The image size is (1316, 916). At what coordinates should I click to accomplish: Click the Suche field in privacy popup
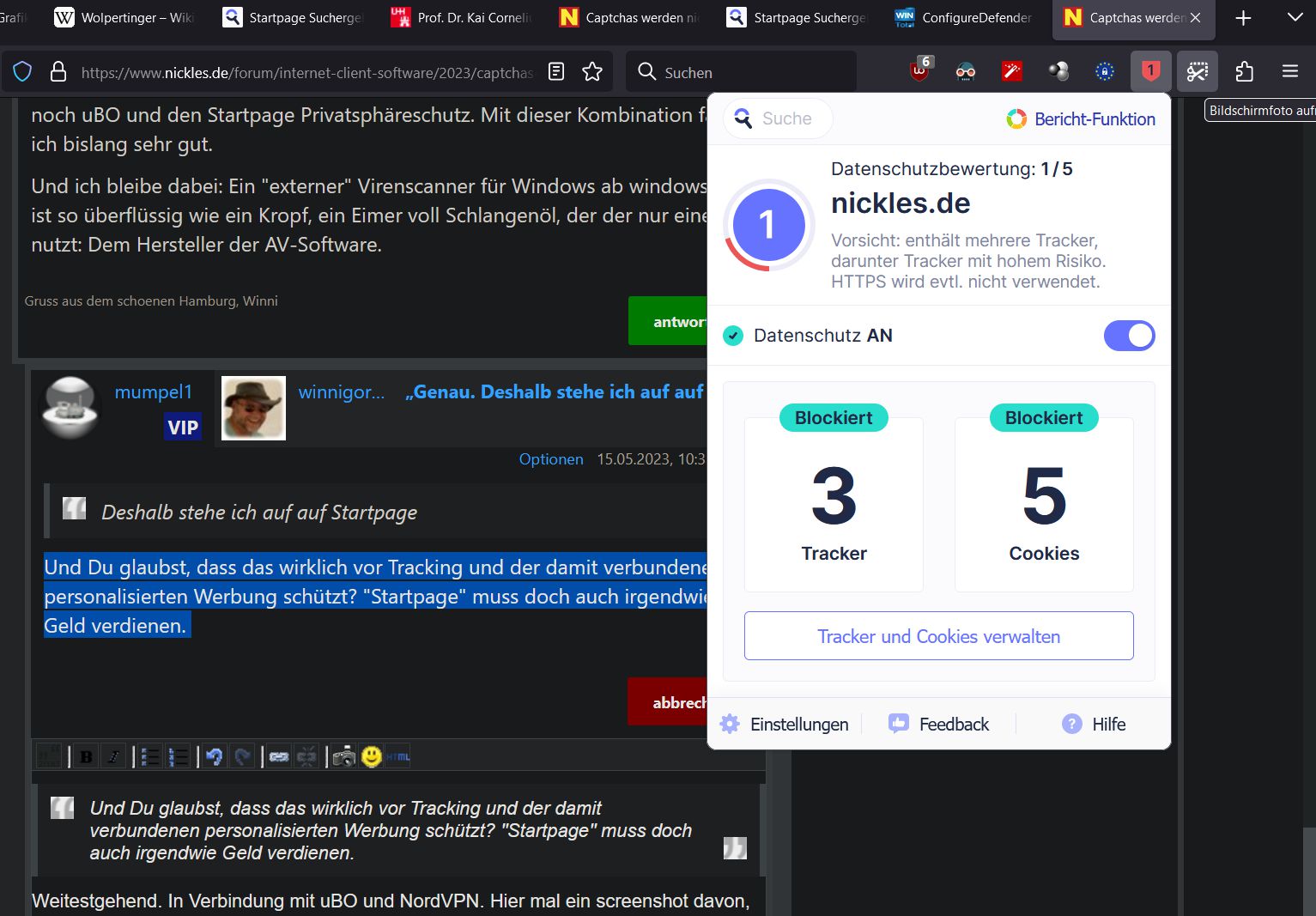778,118
